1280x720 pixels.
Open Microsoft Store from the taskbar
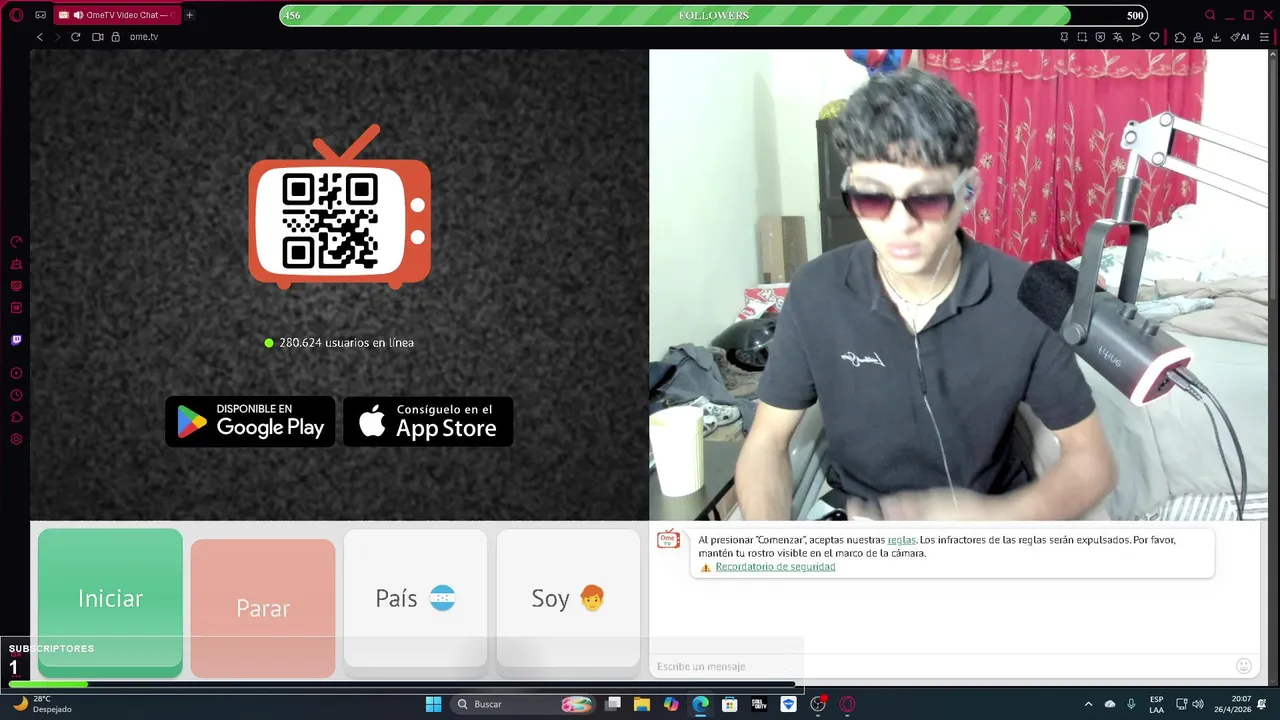[730, 704]
